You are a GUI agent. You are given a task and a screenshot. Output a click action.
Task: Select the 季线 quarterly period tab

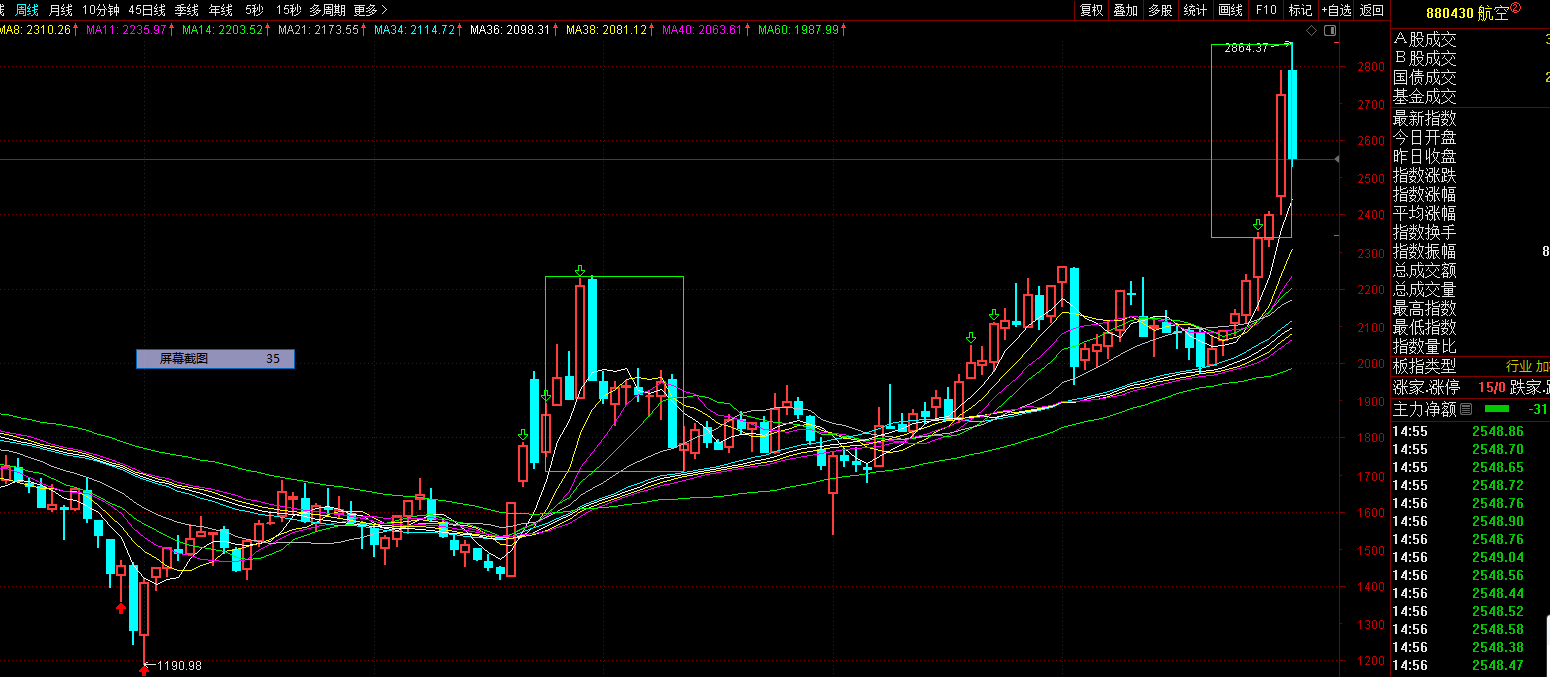187,10
